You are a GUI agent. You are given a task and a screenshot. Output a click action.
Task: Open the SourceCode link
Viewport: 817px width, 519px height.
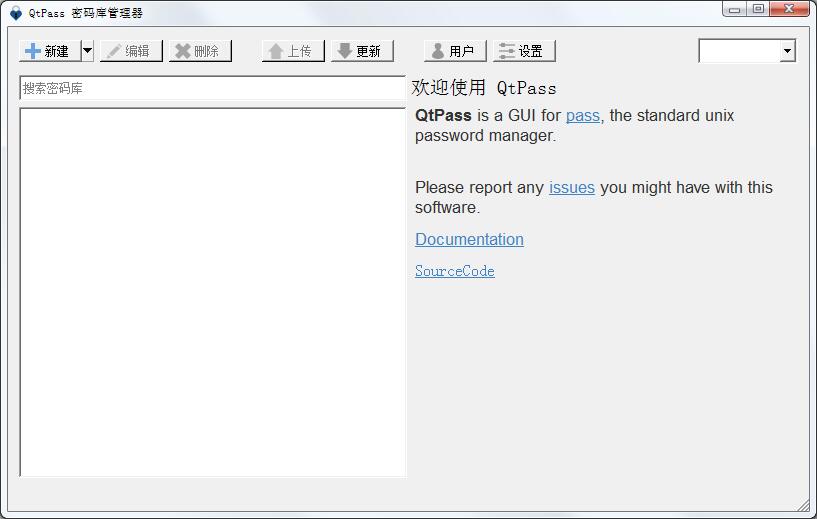pyautogui.click(x=455, y=271)
